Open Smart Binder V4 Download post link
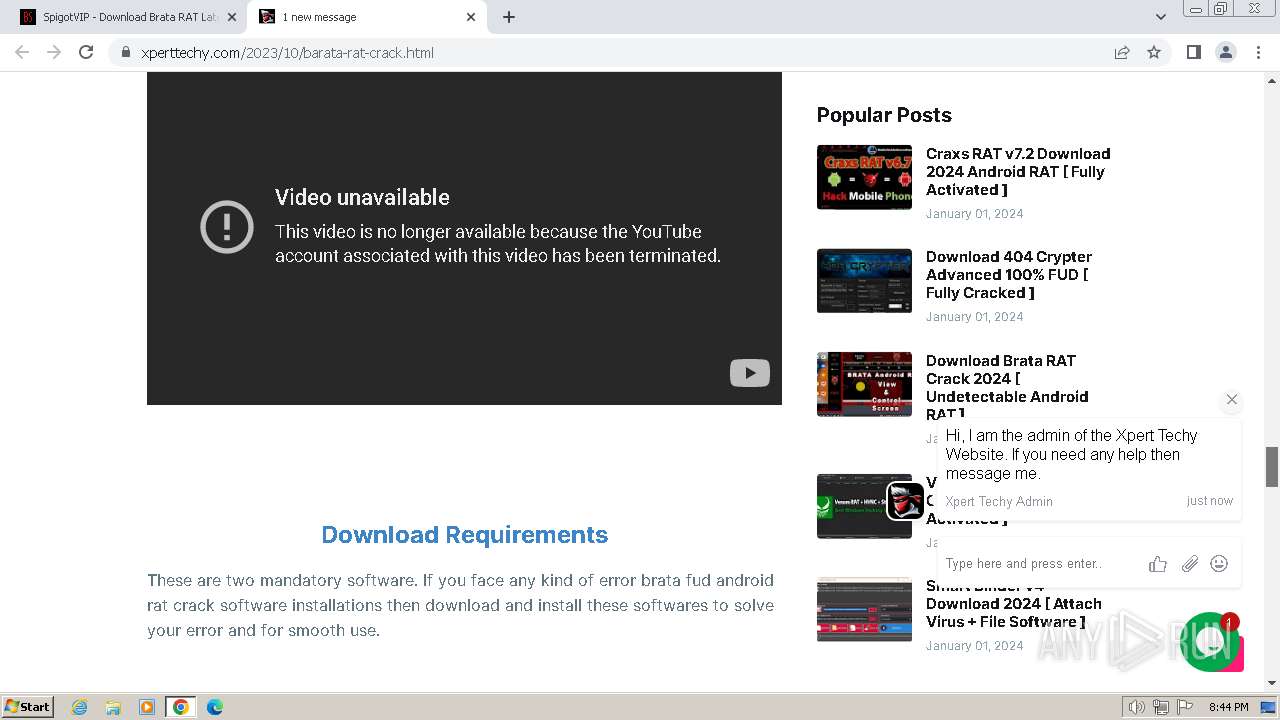Screen dimensions: 1280x720 pos(1014,604)
